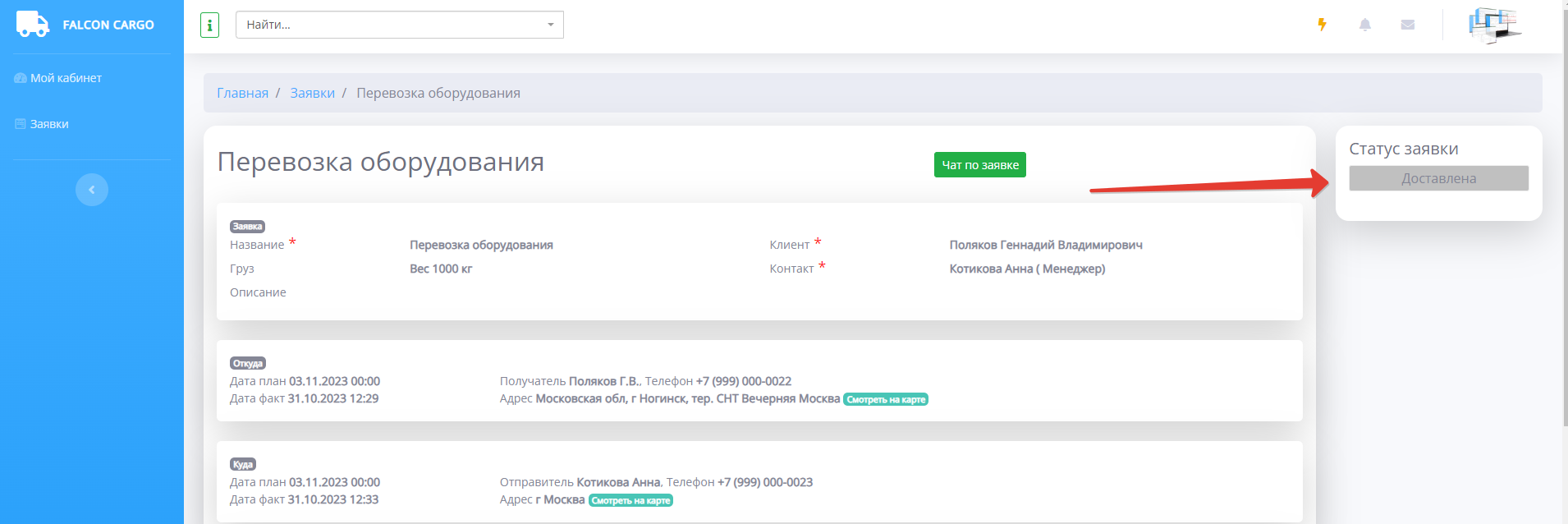1568x524 pixels.
Task: Click the Доставлена status button
Action: [1438, 178]
